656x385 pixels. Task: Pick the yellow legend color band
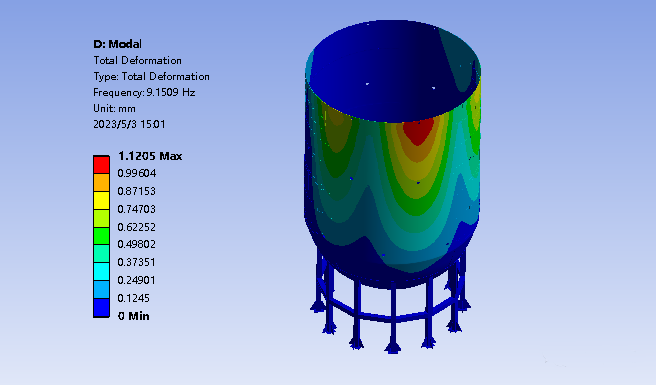tap(101, 200)
